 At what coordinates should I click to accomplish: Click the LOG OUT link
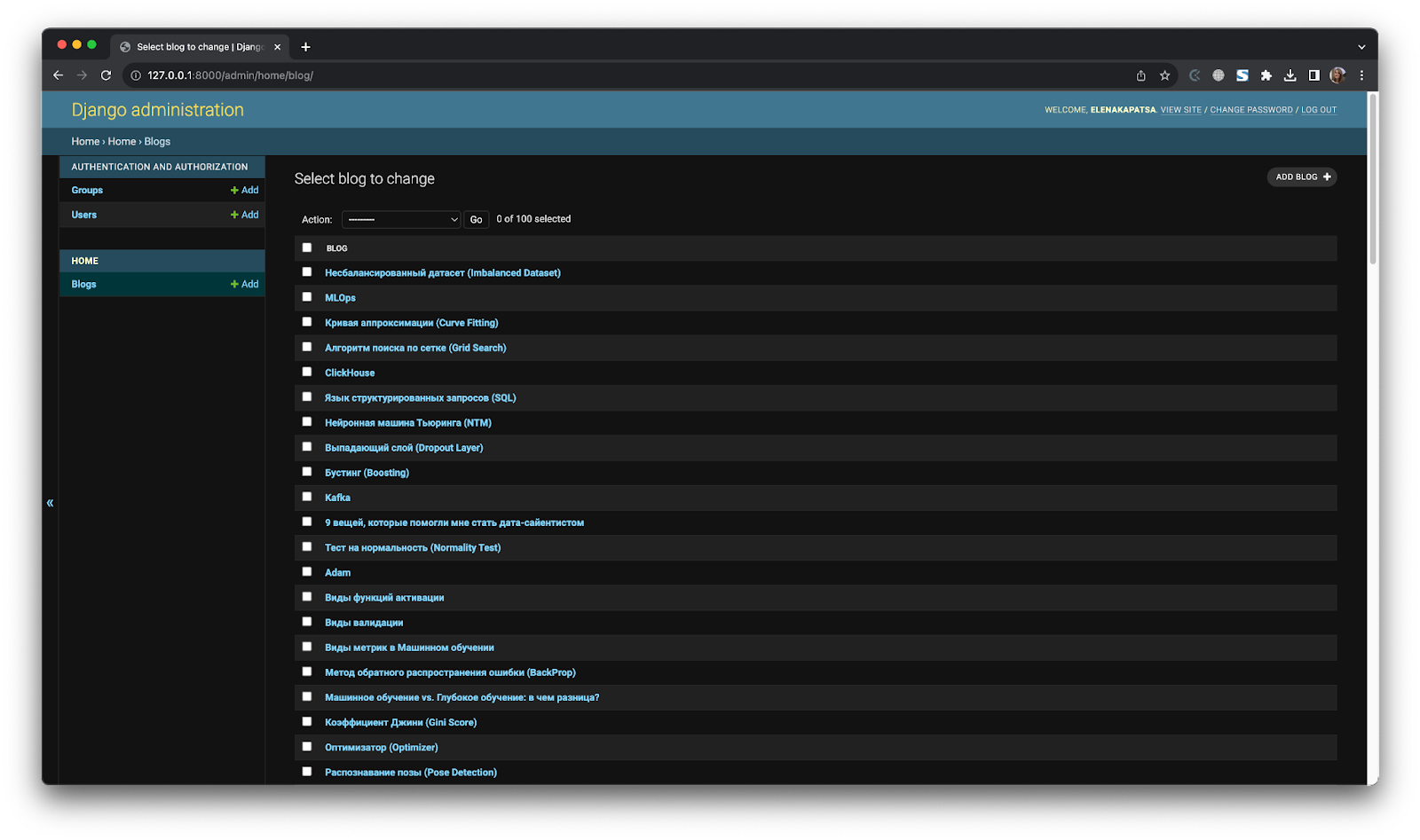click(1319, 110)
